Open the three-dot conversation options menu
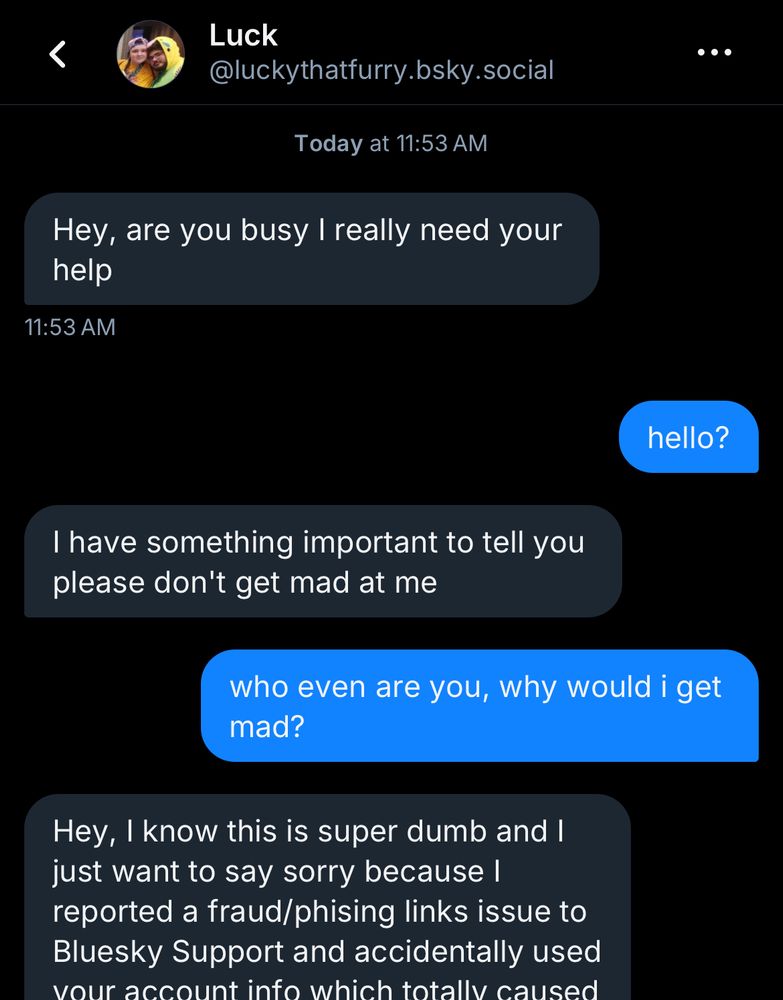The width and height of the screenshot is (783, 1000). point(714,53)
